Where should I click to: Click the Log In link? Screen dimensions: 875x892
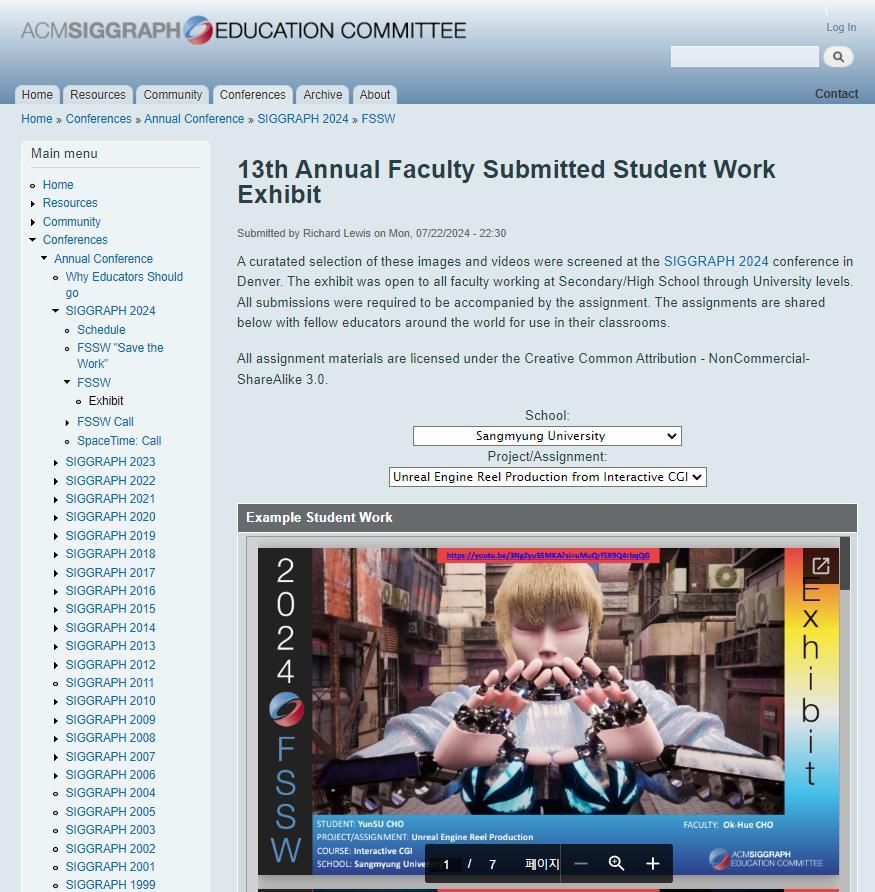tap(841, 27)
